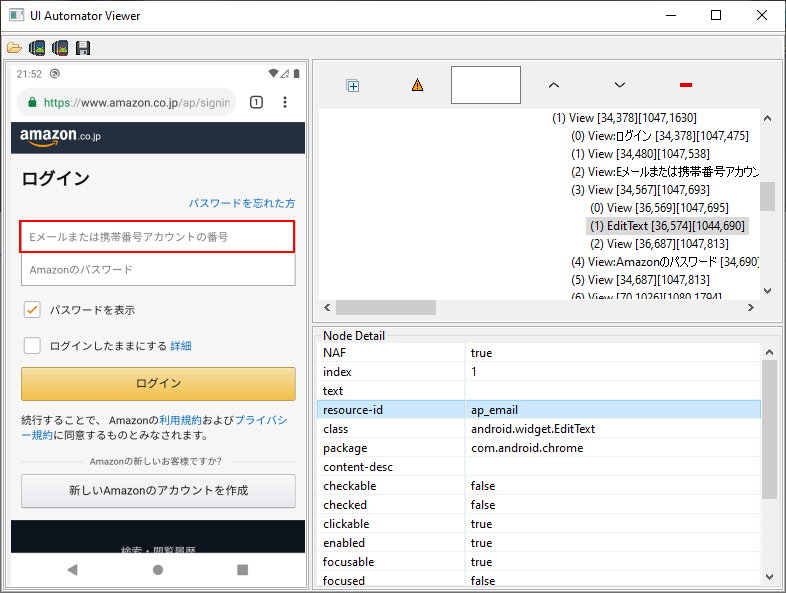Screen dimensions: 786x593
Task: Click Node Detail scrollbar up arrow
Action: [769, 352]
